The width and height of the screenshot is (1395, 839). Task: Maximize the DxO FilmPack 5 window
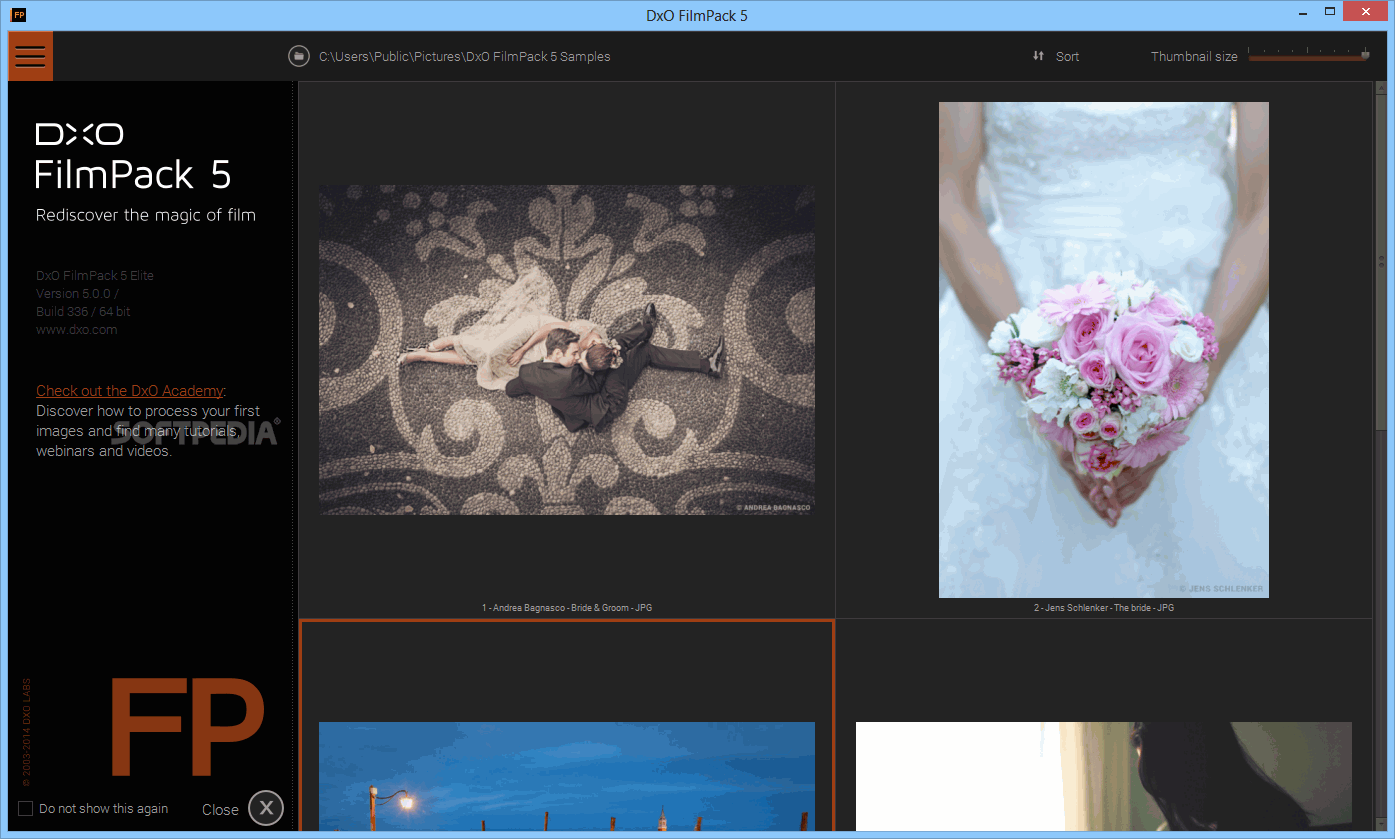point(1330,12)
